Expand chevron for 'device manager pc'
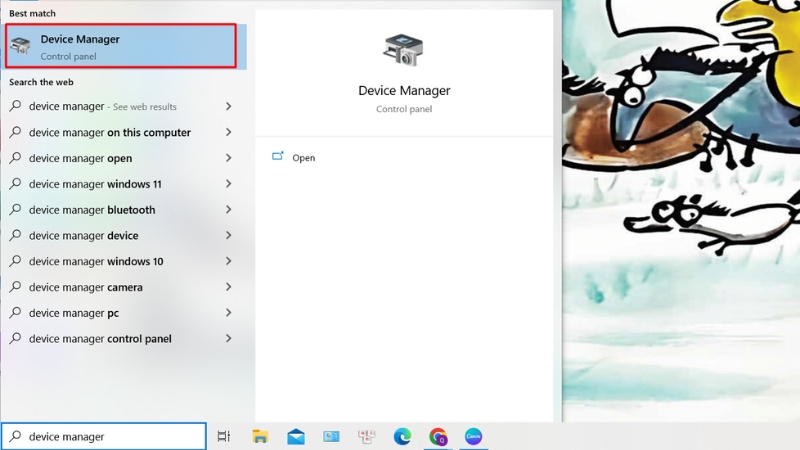 coord(229,313)
